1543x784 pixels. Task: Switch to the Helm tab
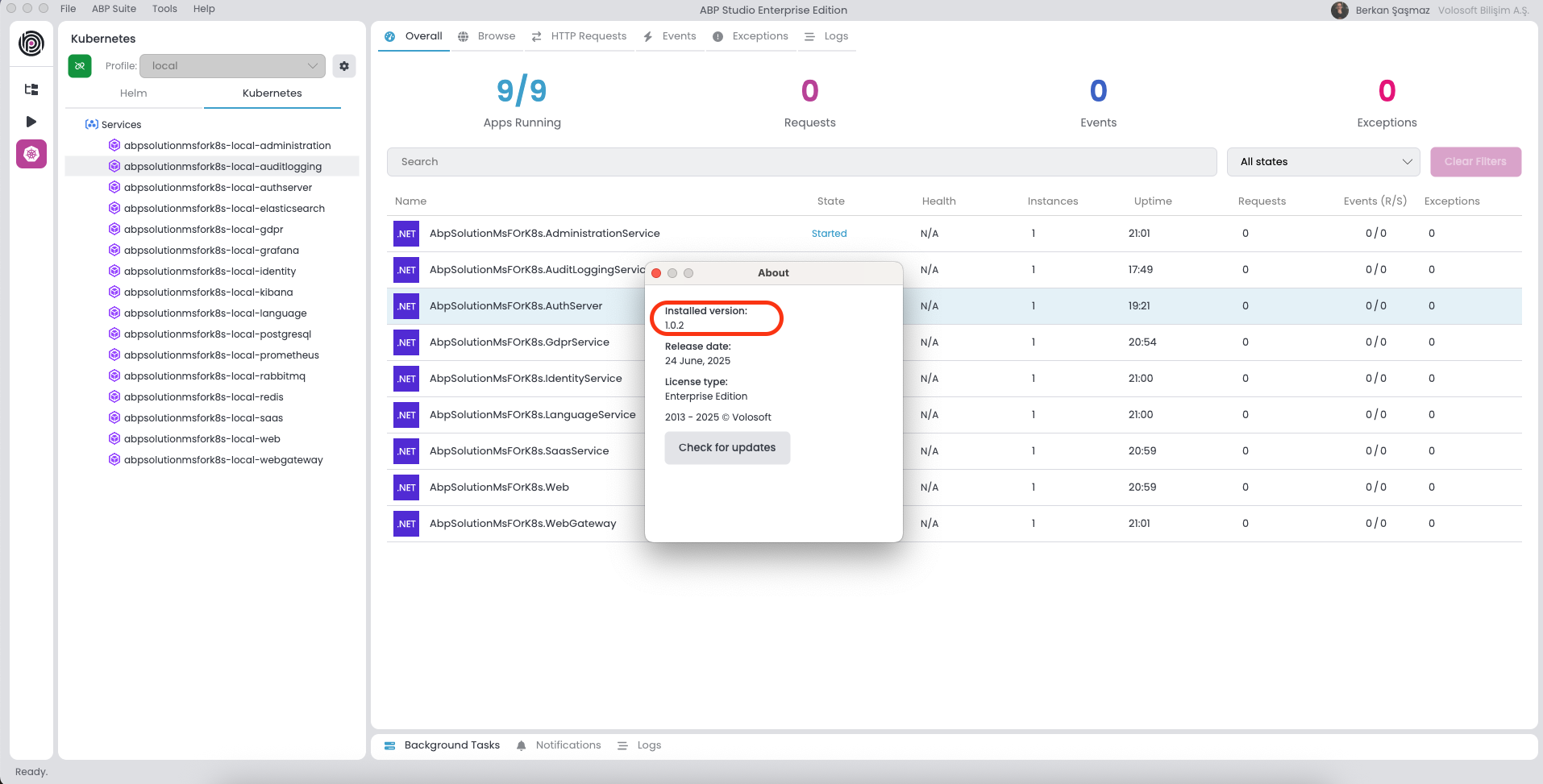pyautogui.click(x=134, y=93)
